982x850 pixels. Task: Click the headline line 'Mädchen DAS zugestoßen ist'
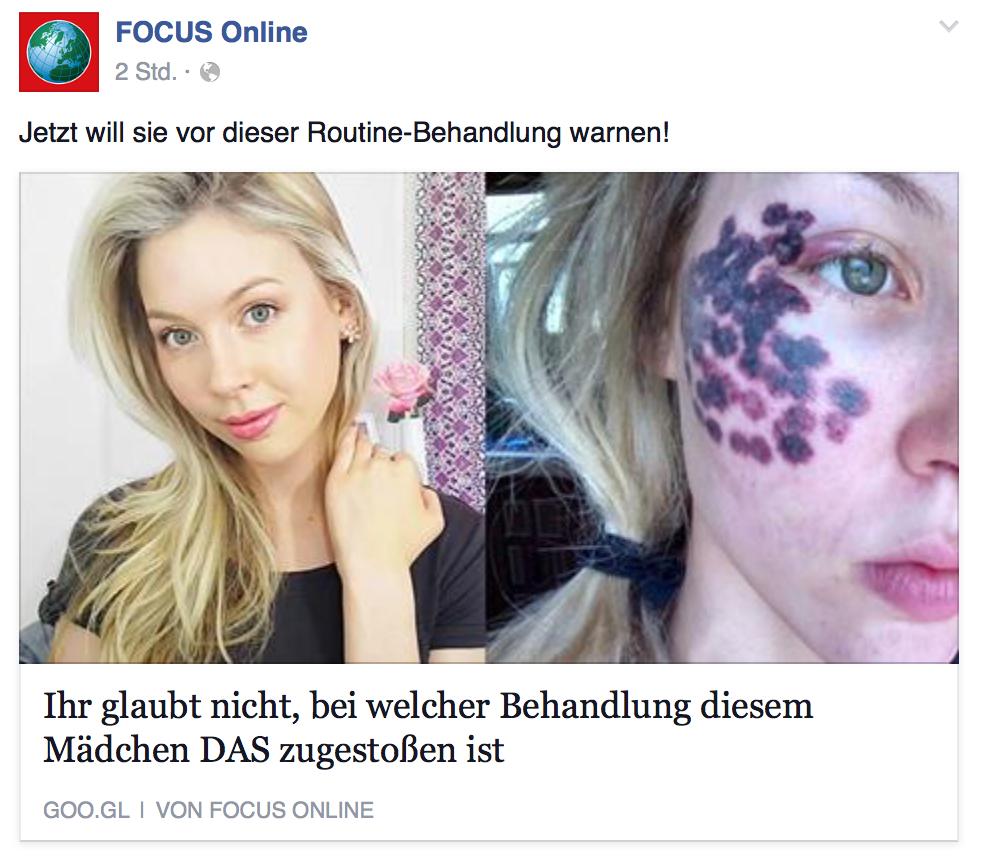coord(274,750)
